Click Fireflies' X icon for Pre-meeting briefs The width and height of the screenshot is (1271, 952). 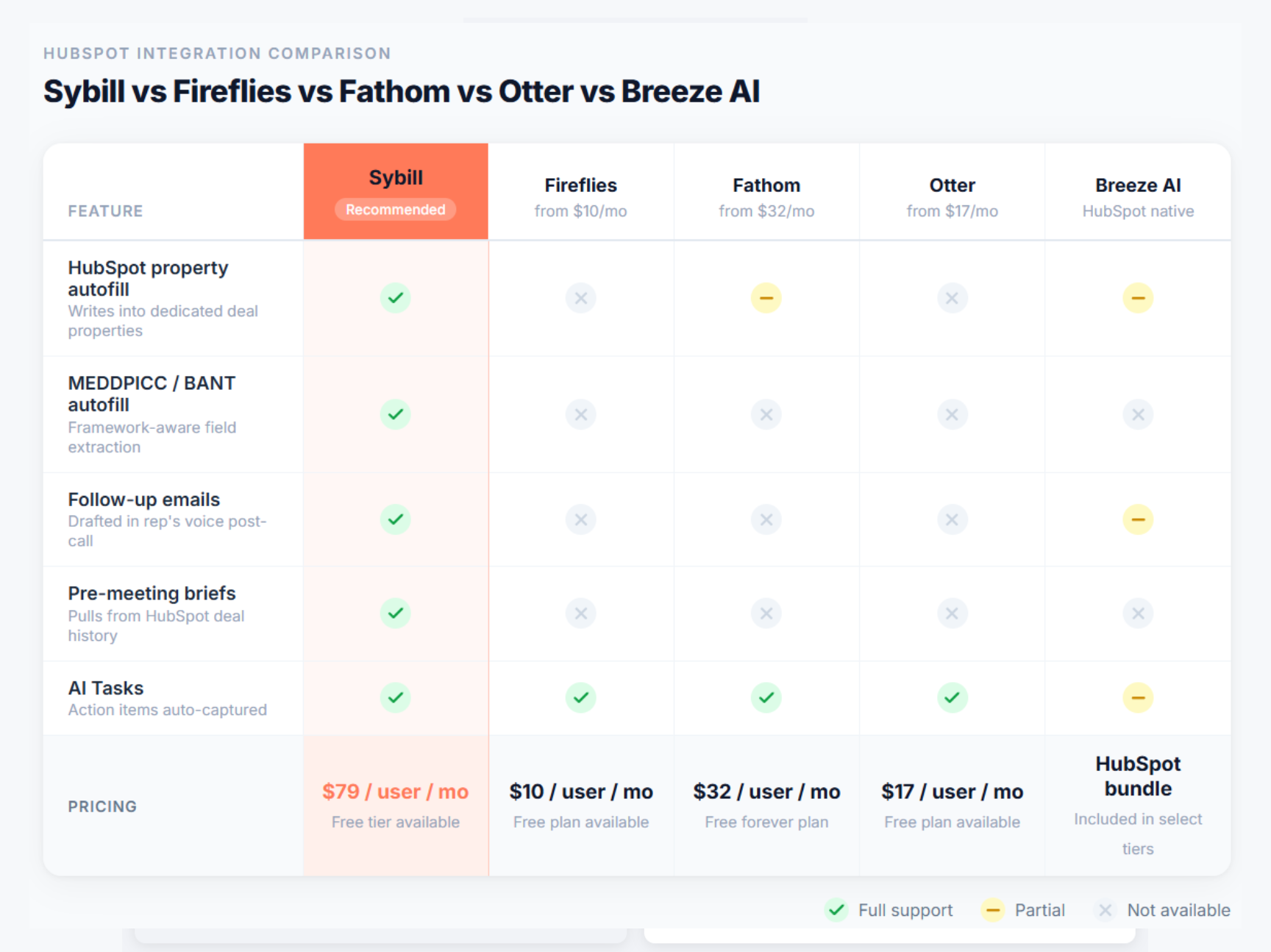pos(581,613)
